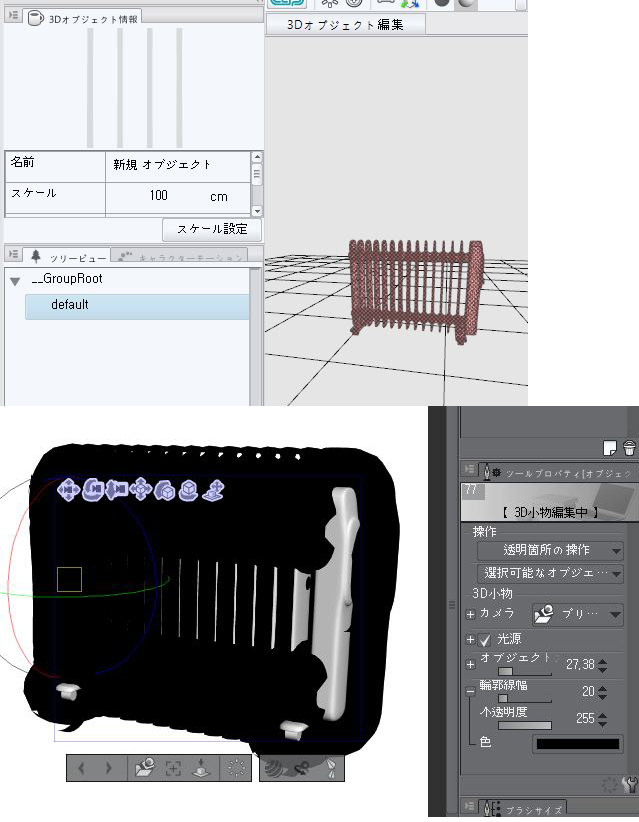Click the スケール設定 button
639x822 pixels.
click(212, 229)
